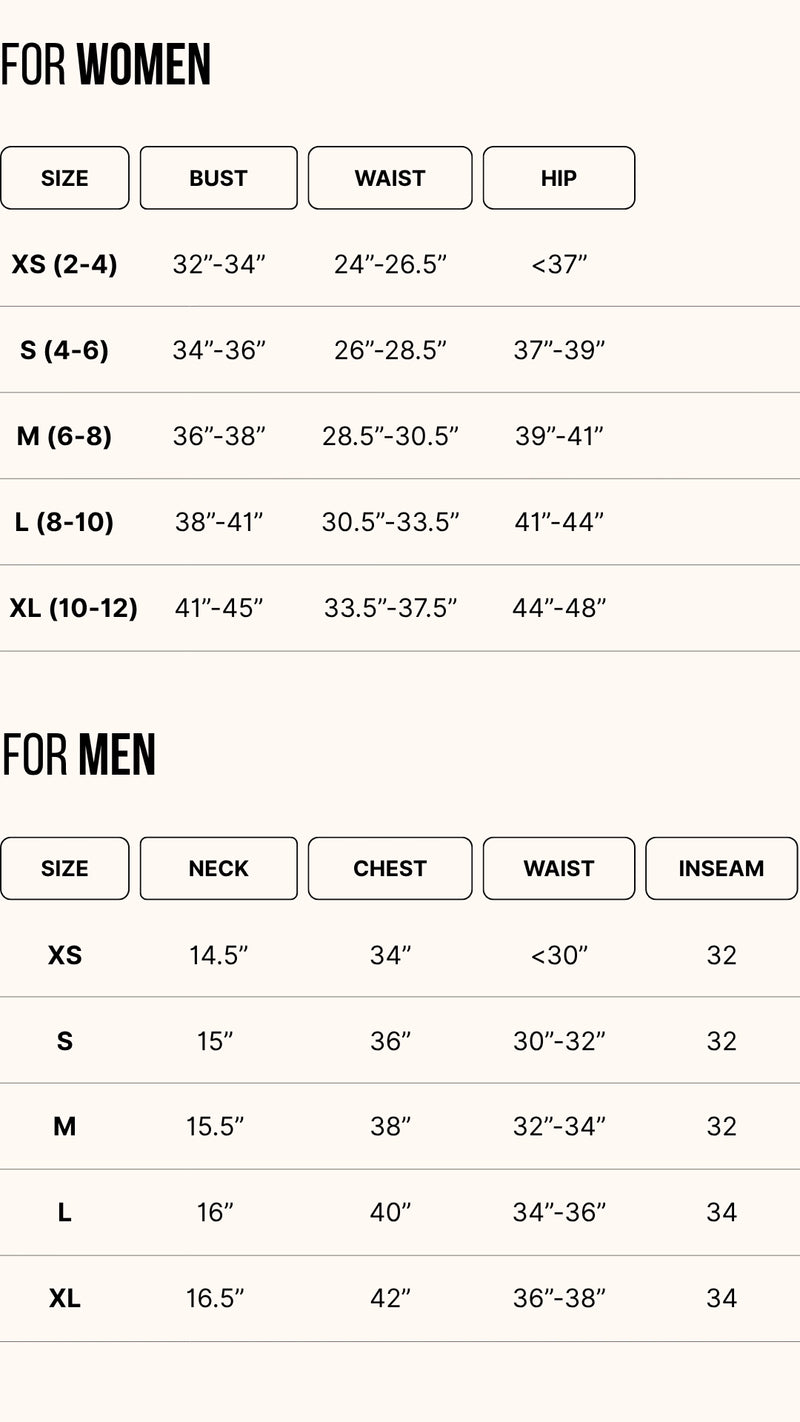This screenshot has width=800, height=1422.
Task: Click the women's WAIST header box
Action: click(390, 178)
